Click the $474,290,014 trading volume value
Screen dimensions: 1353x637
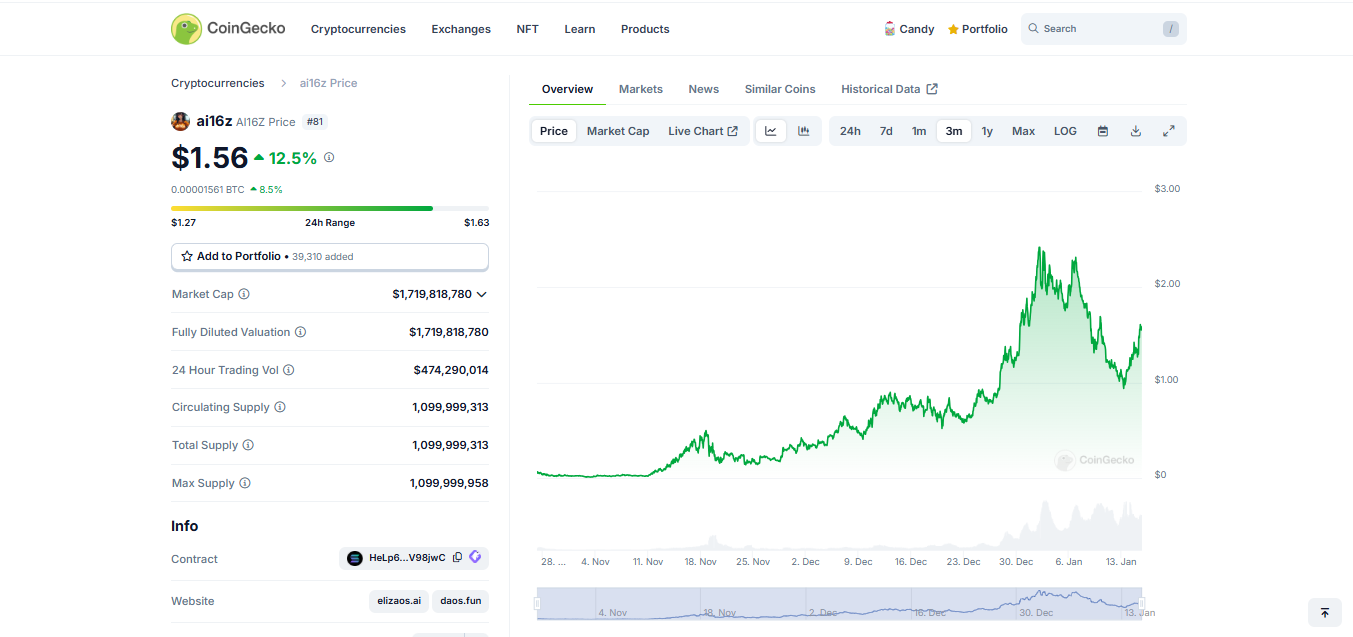(x=451, y=370)
